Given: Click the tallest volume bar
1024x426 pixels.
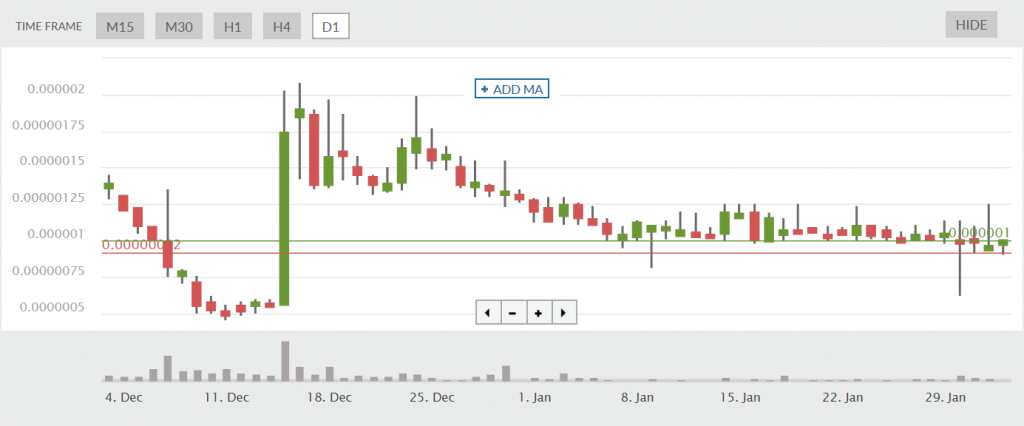Looking at the screenshot, I should [285, 361].
